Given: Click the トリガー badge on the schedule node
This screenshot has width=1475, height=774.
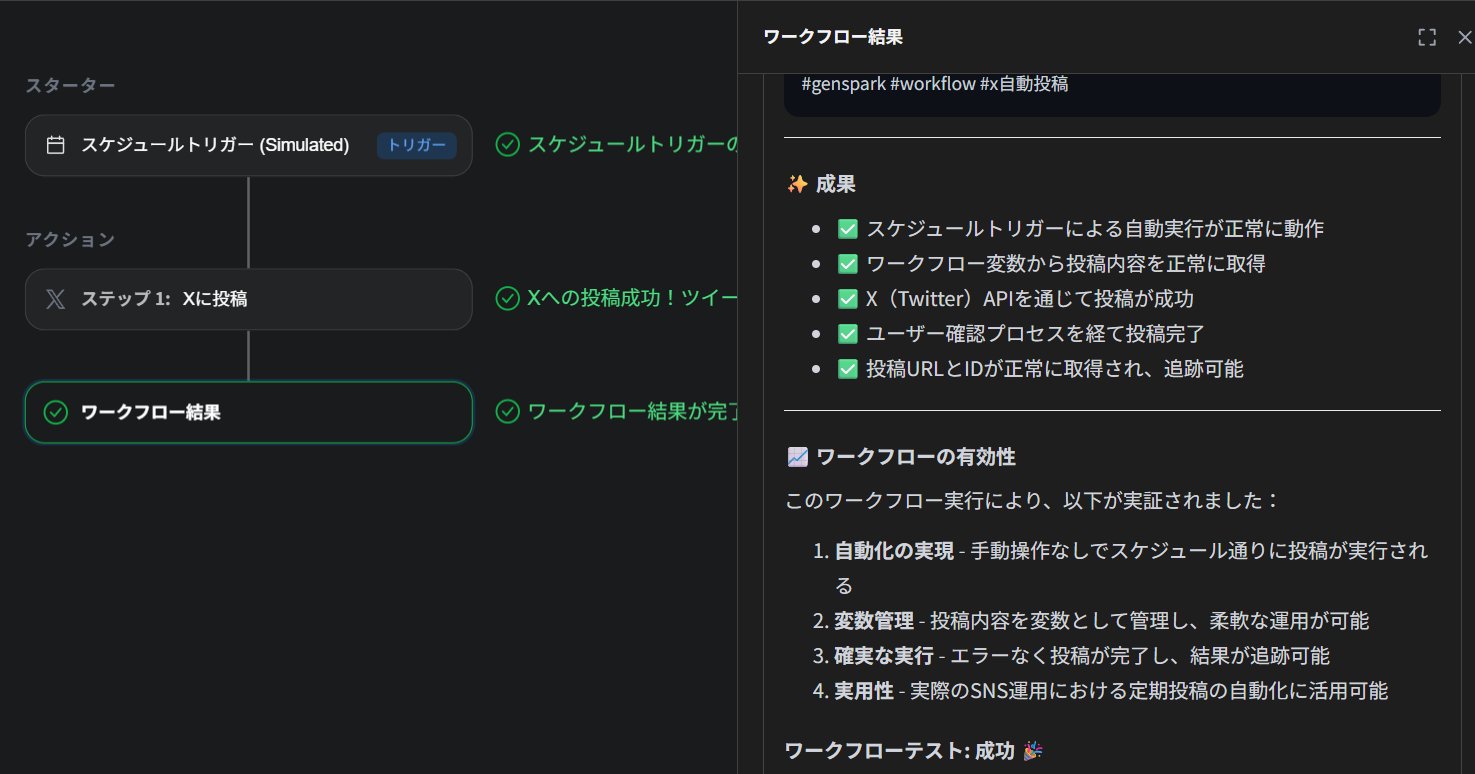Looking at the screenshot, I should click(x=417, y=145).
